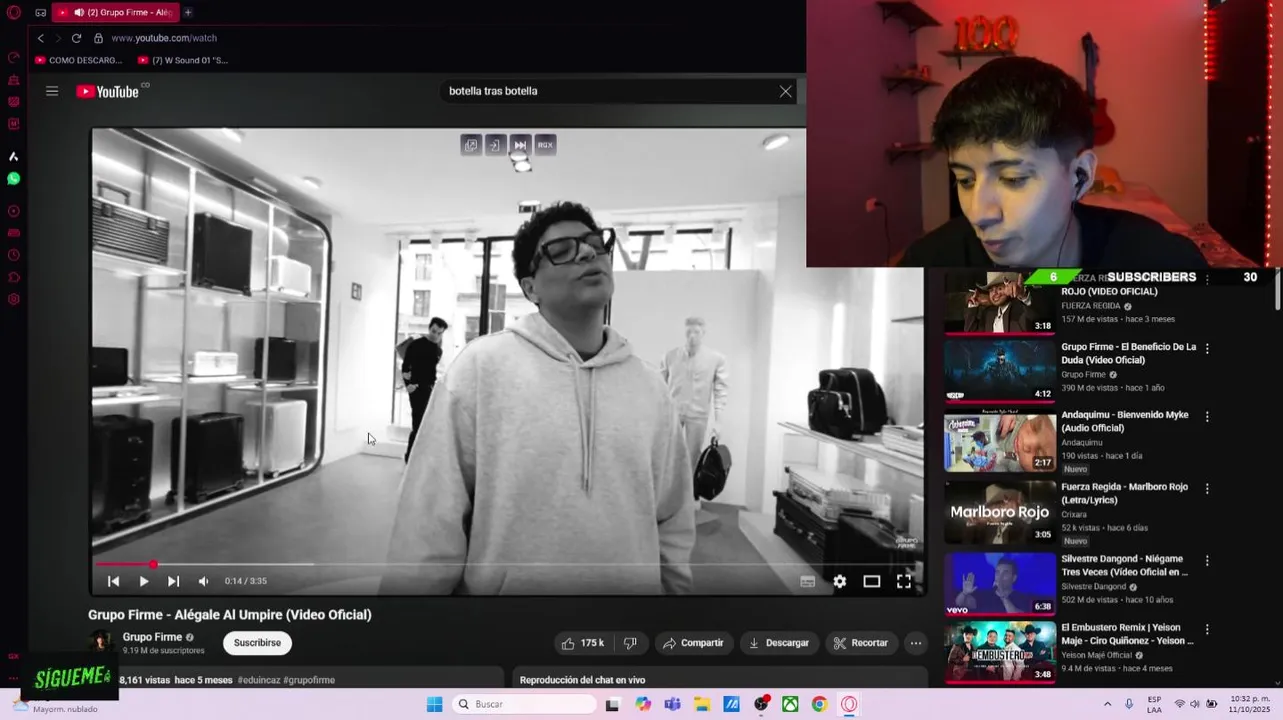Open 'El Beneficio De La Duda' video thumbnail

pos(1000,371)
